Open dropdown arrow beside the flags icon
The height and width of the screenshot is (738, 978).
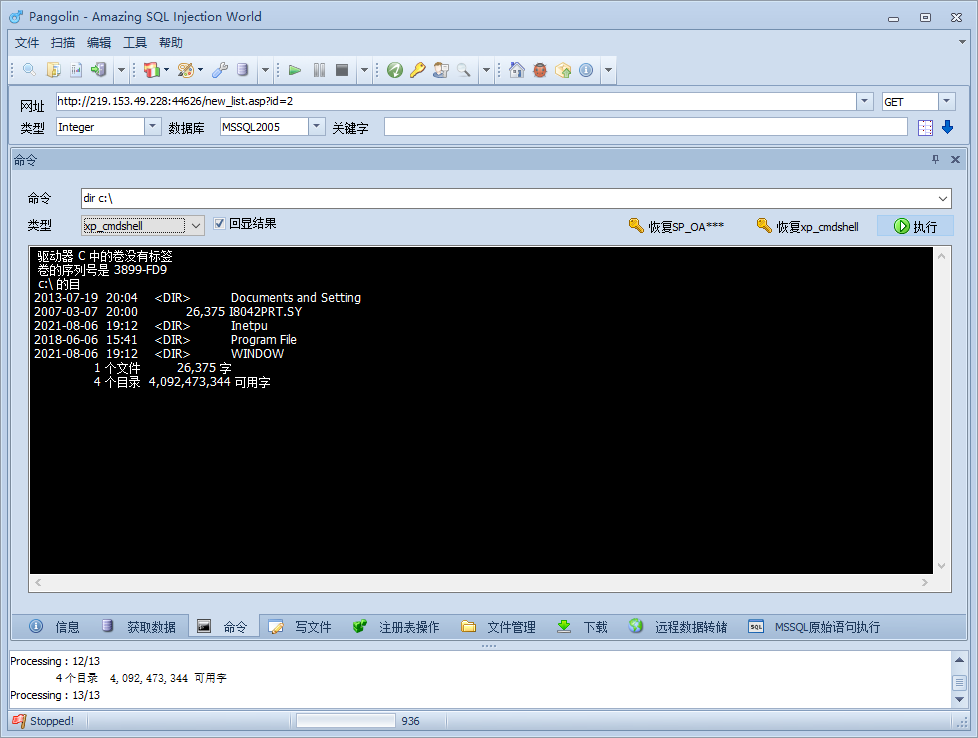[x=167, y=70]
